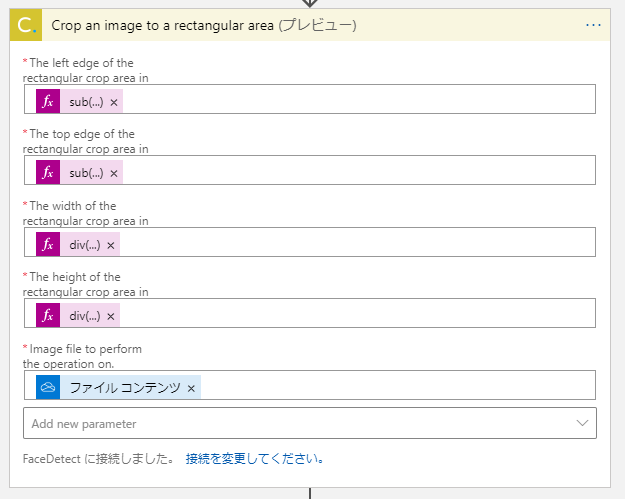The width and height of the screenshot is (625, 499).
Task: Click the Add new parameter chevron arrow
Action: click(582, 423)
